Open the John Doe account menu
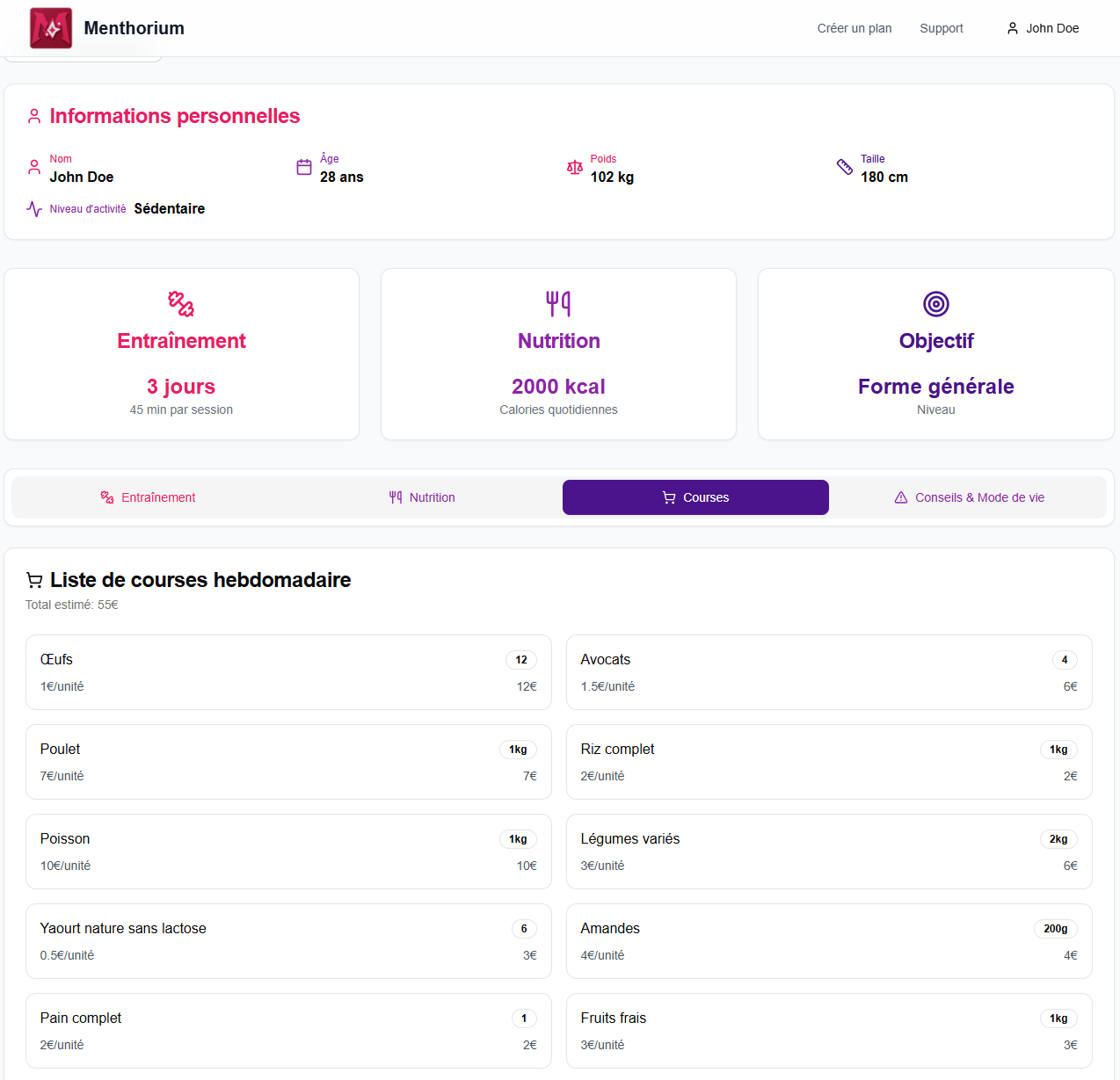1120x1080 pixels. (x=1043, y=28)
